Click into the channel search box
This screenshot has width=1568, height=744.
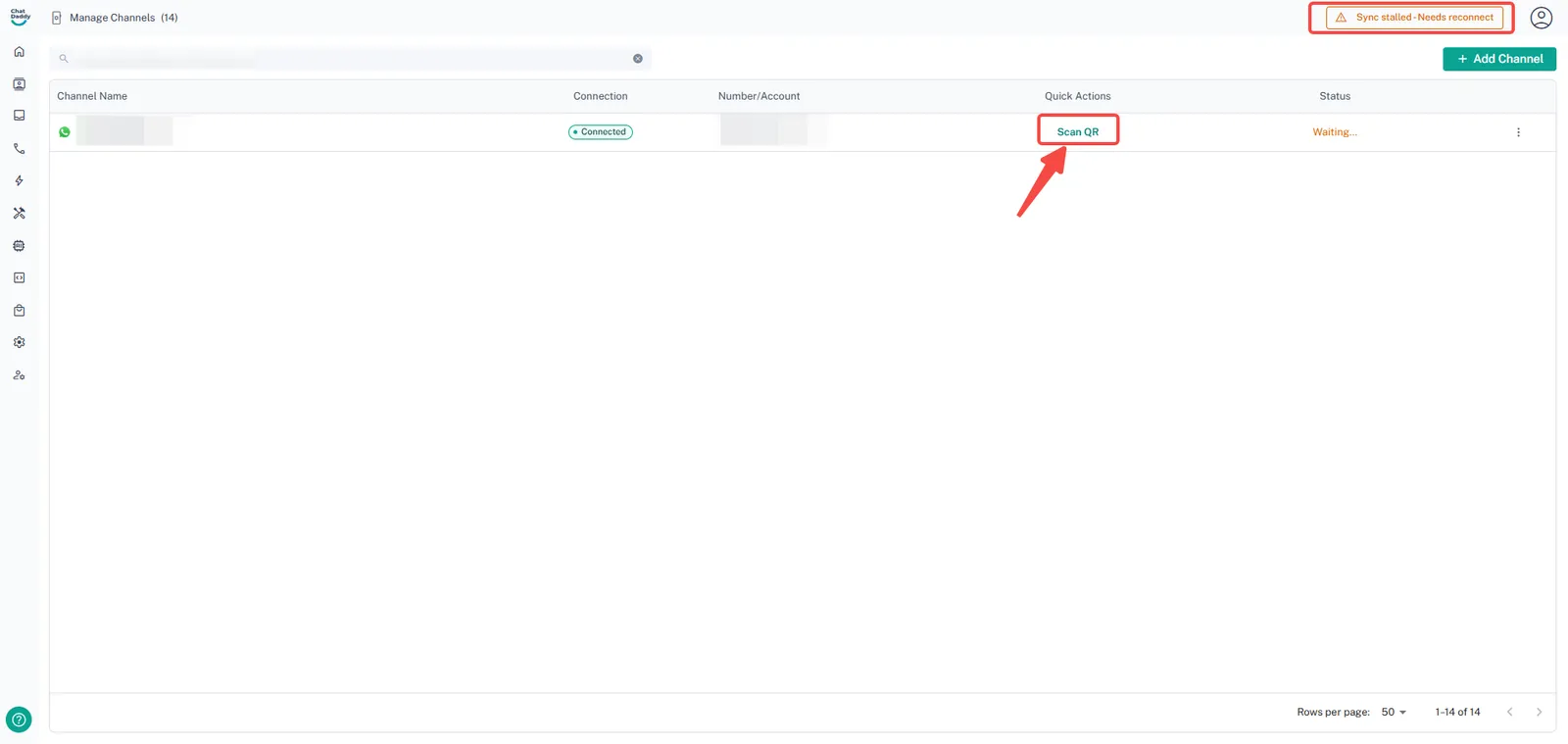pos(343,59)
